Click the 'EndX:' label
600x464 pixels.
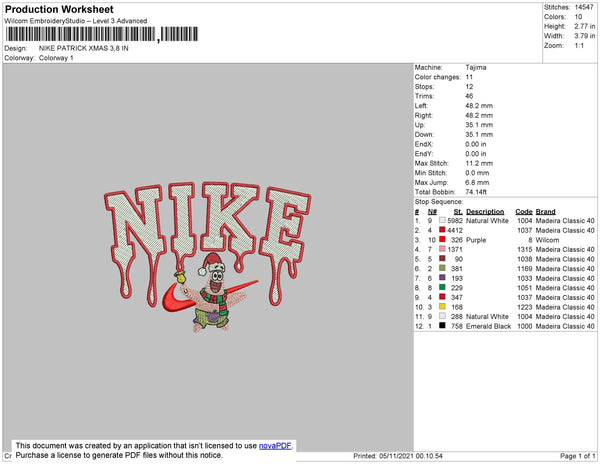(424, 144)
